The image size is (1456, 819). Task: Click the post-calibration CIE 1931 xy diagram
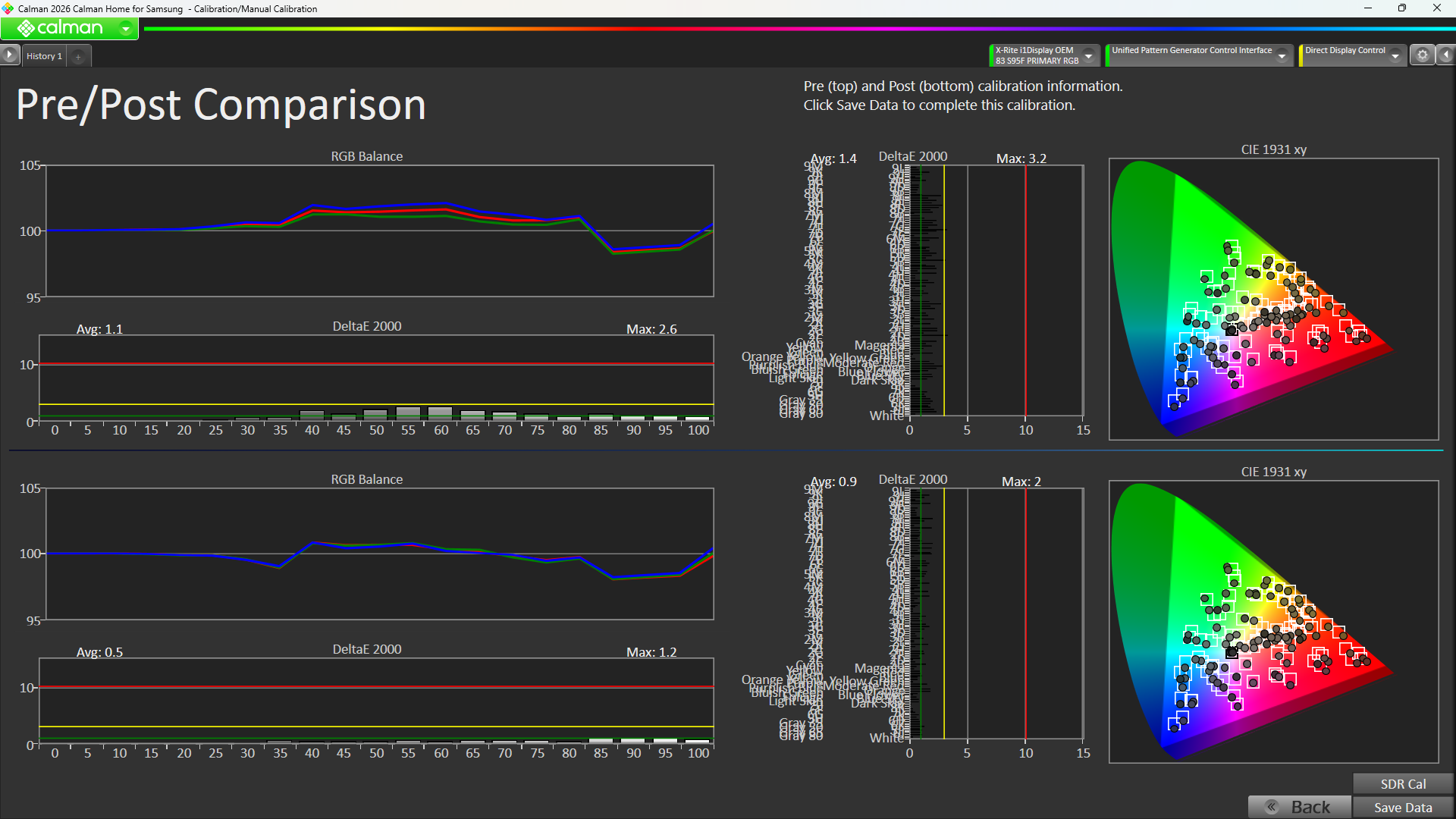(1273, 621)
